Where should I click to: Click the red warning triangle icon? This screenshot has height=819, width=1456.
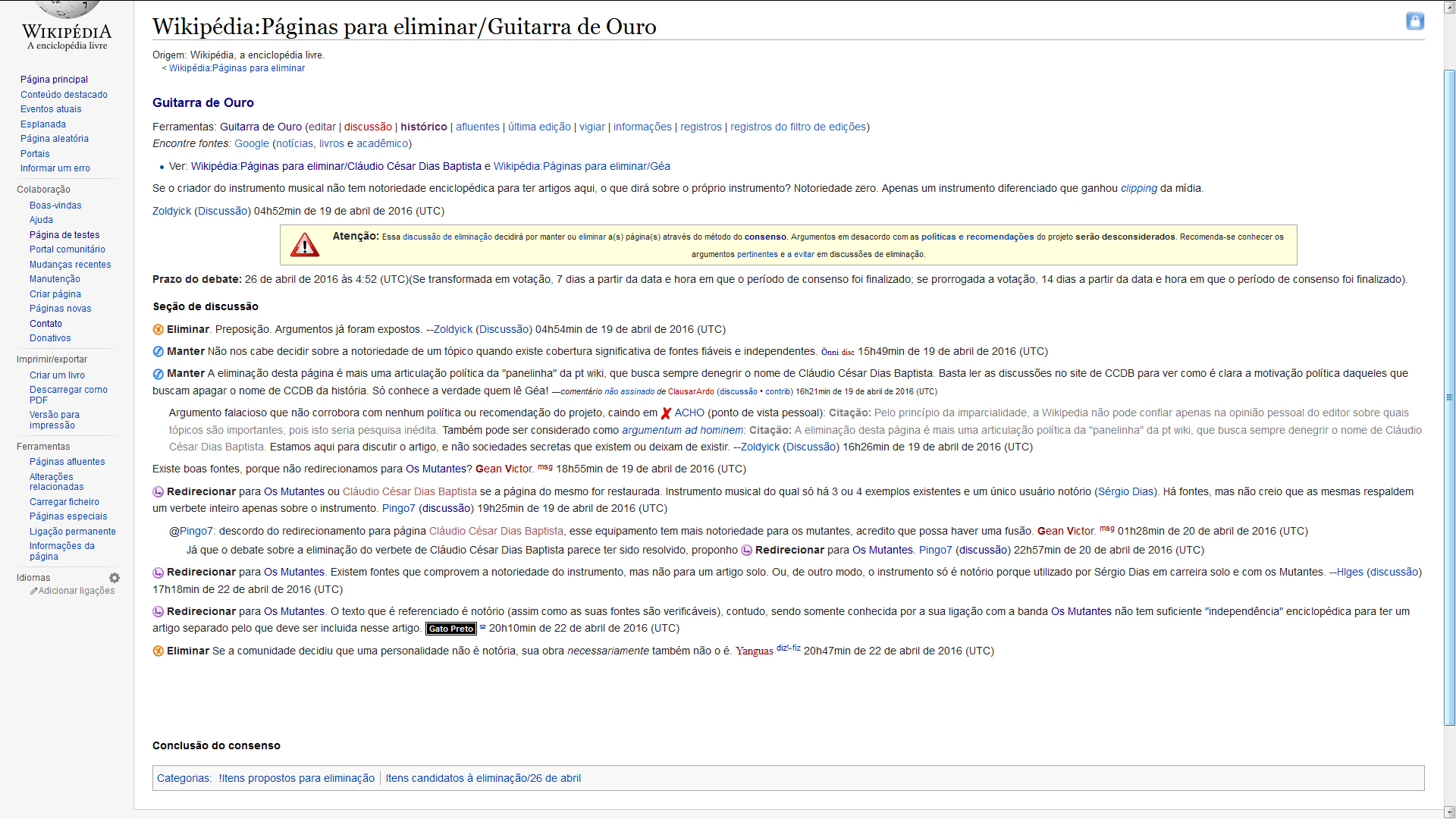[x=305, y=245]
